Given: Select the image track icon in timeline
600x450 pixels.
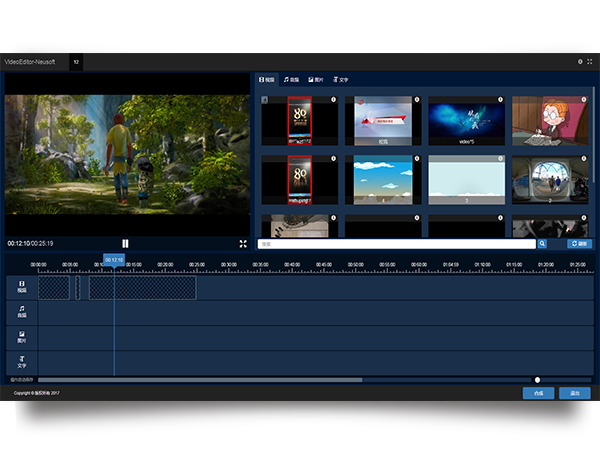Looking at the screenshot, I should pyautogui.click(x=21, y=338).
